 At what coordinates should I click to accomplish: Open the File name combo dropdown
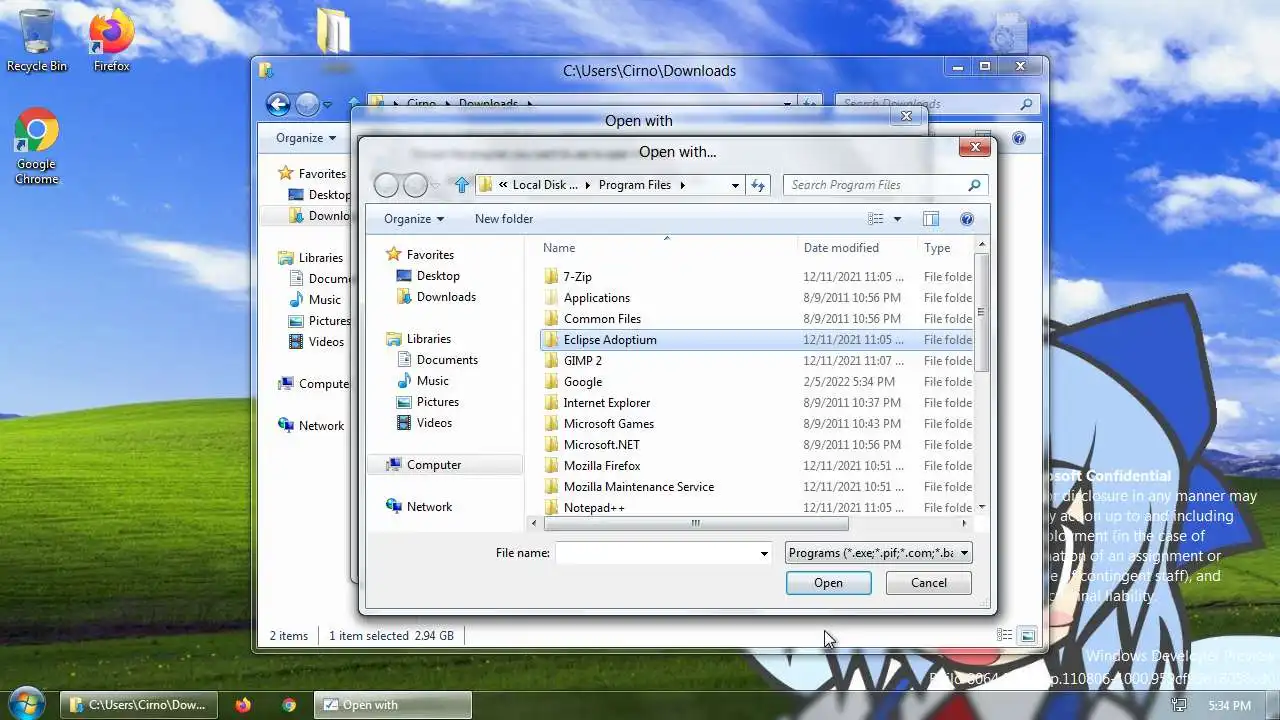764,553
